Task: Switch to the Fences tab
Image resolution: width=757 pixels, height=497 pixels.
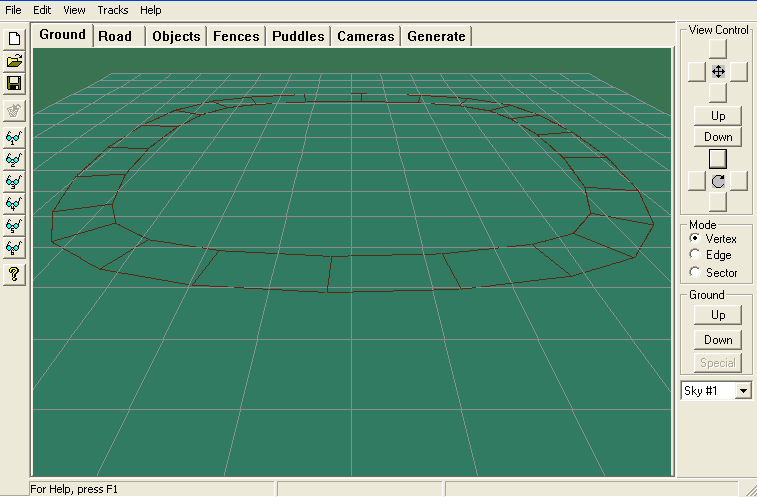Action: coord(236,36)
